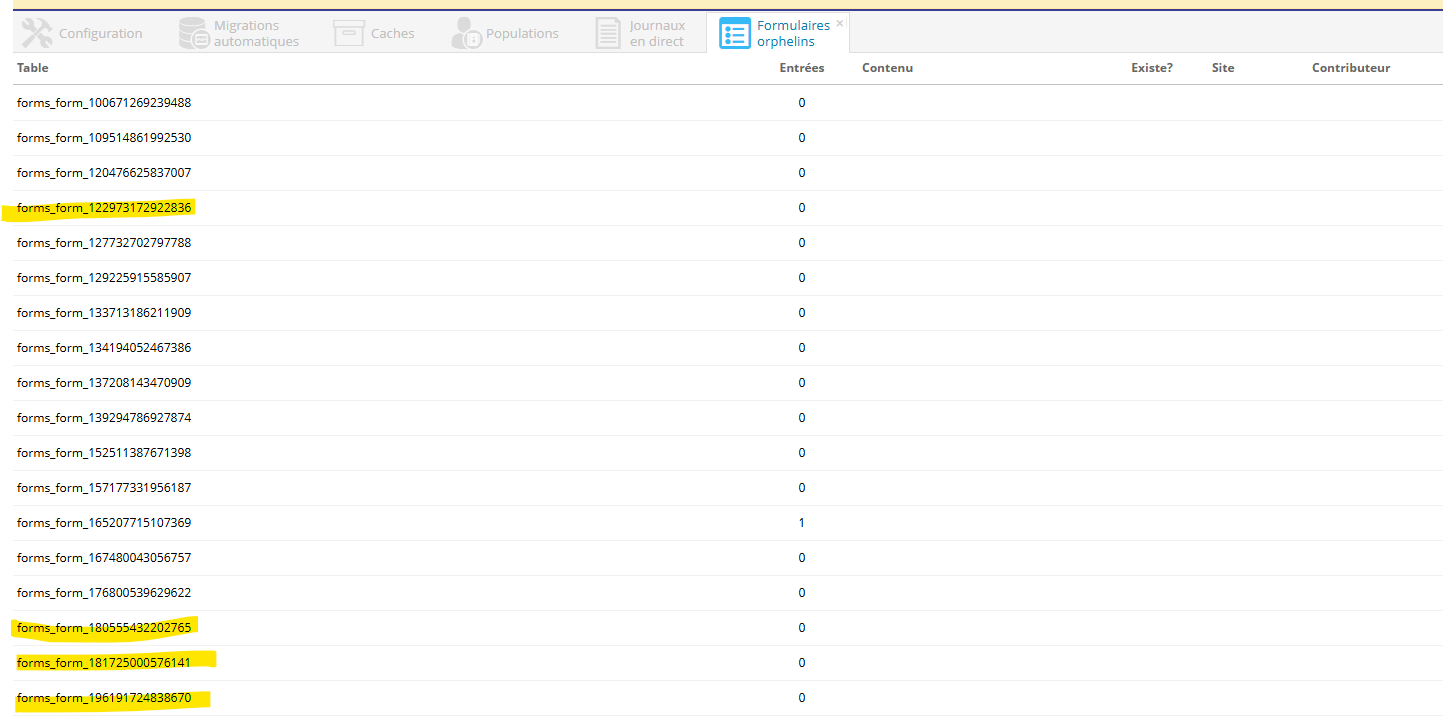
Task: Click the Populations users icon
Action: click(x=466, y=33)
